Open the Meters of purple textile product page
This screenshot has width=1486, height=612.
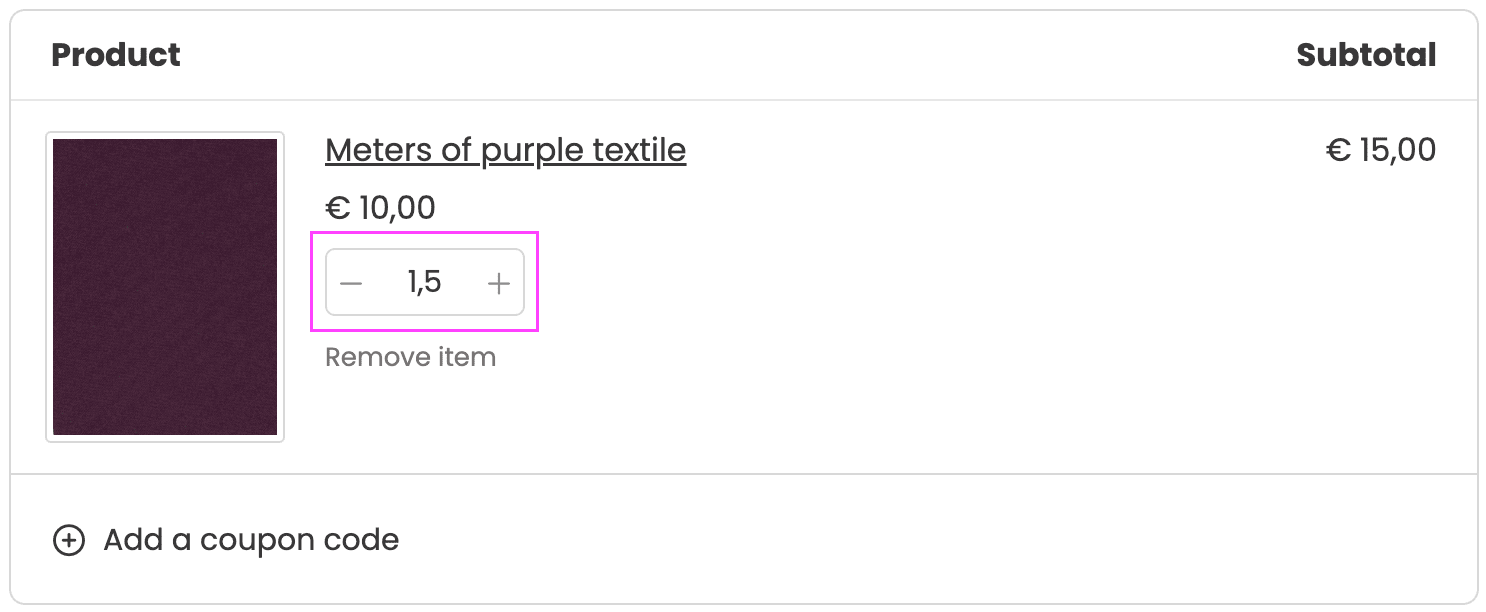tap(505, 150)
